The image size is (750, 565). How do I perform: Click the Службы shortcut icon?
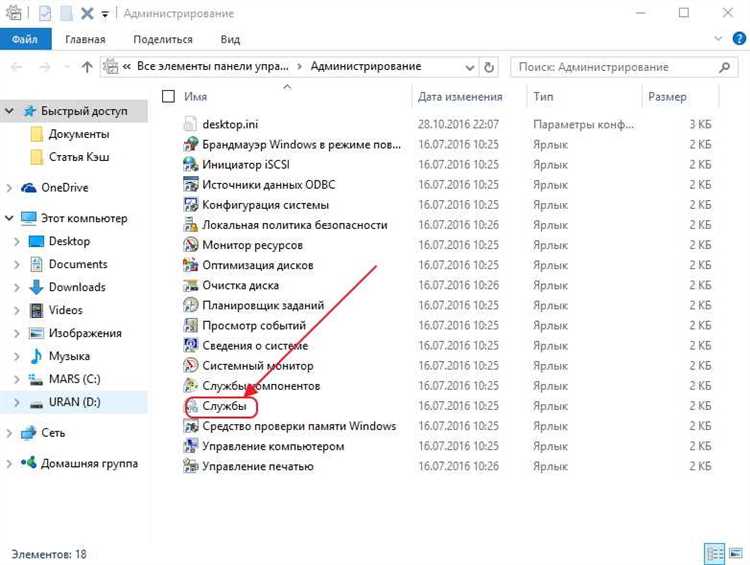(192, 406)
